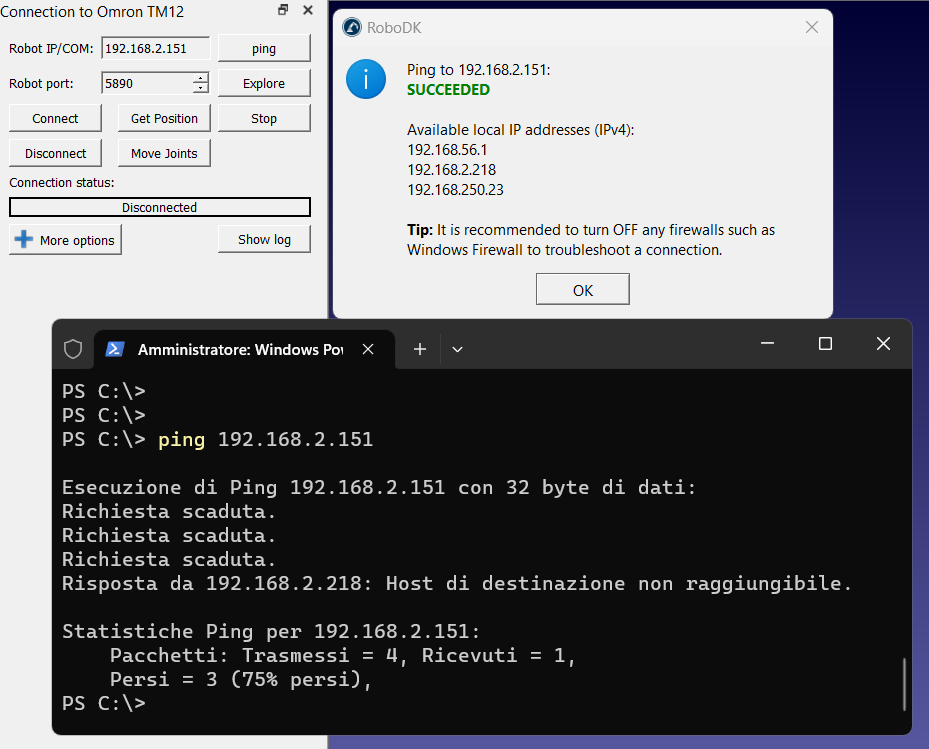The width and height of the screenshot is (929, 749).
Task: Expand More options with the plus icon
Action: click(x=65, y=240)
